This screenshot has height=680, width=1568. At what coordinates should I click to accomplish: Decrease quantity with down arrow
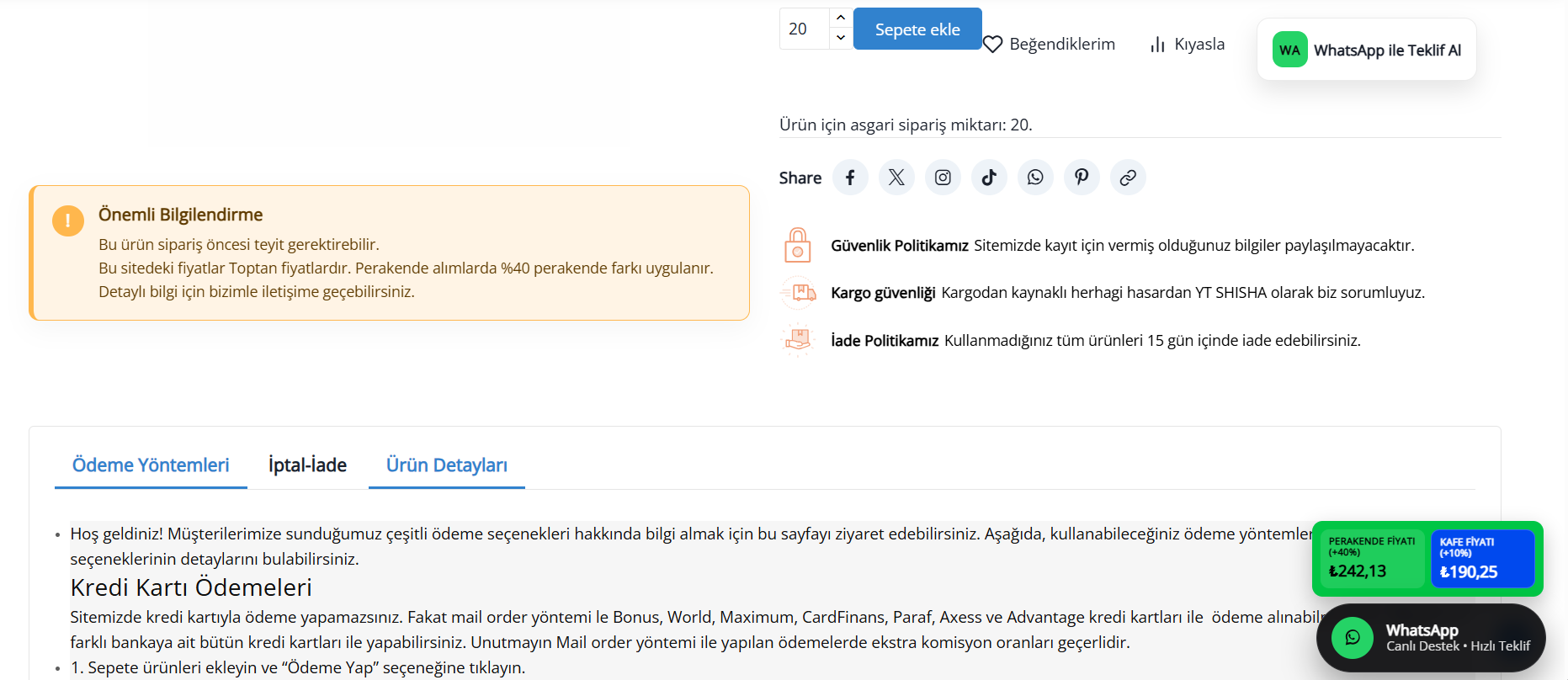click(x=841, y=38)
